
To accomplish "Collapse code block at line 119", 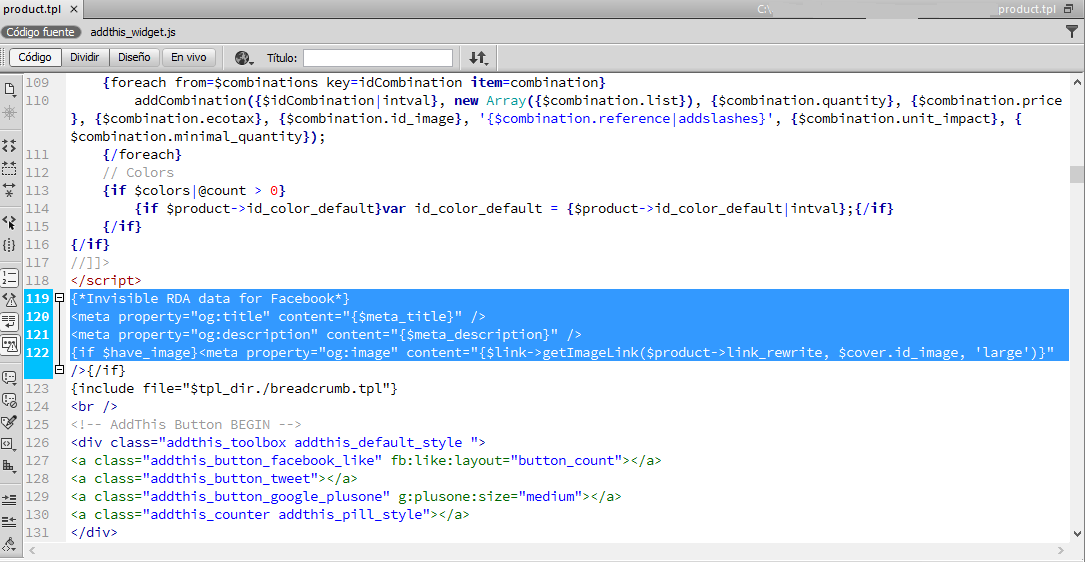I will 59,298.
